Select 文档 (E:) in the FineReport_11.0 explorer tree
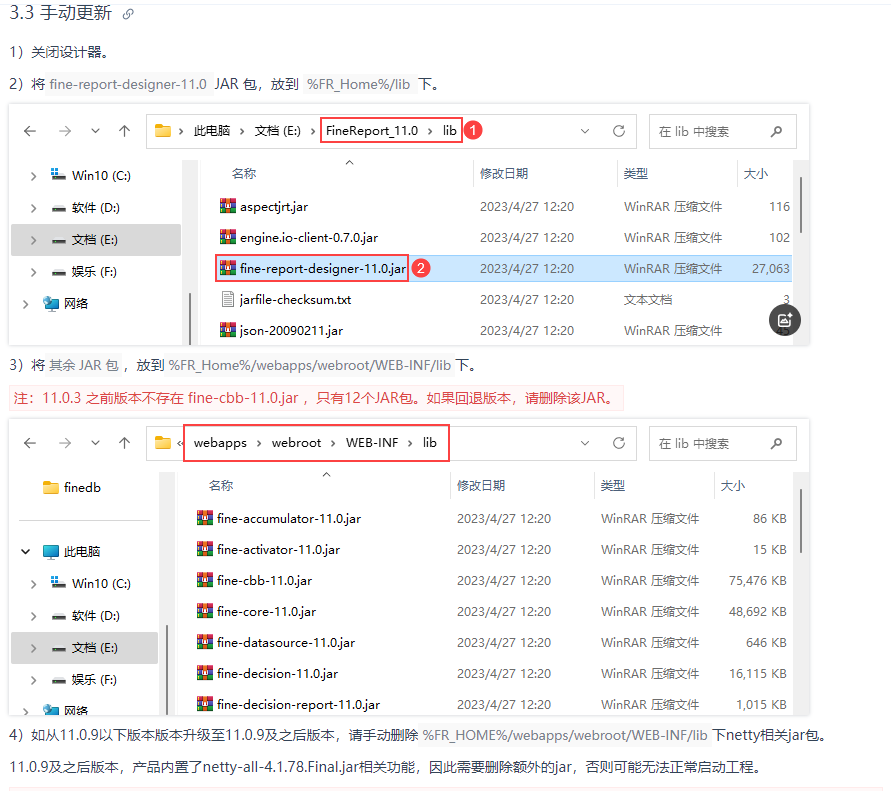The width and height of the screenshot is (891, 791). pyautogui.click(x=95, y=240)
